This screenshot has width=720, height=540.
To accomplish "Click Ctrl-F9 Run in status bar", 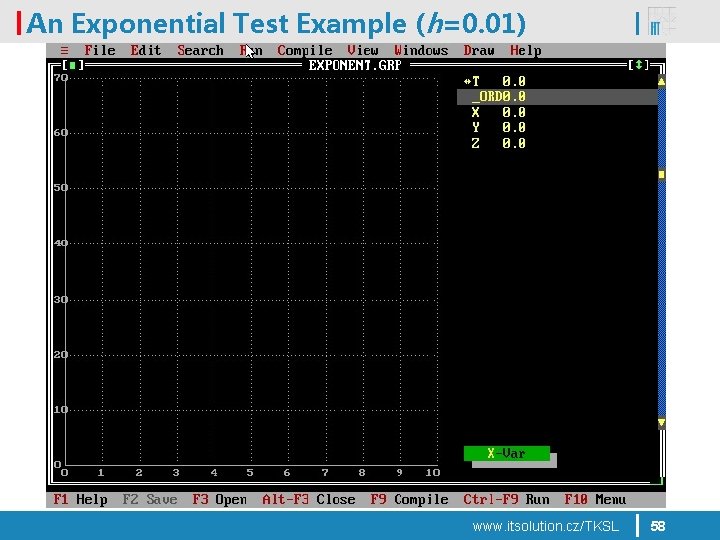I will click(506, 500).
